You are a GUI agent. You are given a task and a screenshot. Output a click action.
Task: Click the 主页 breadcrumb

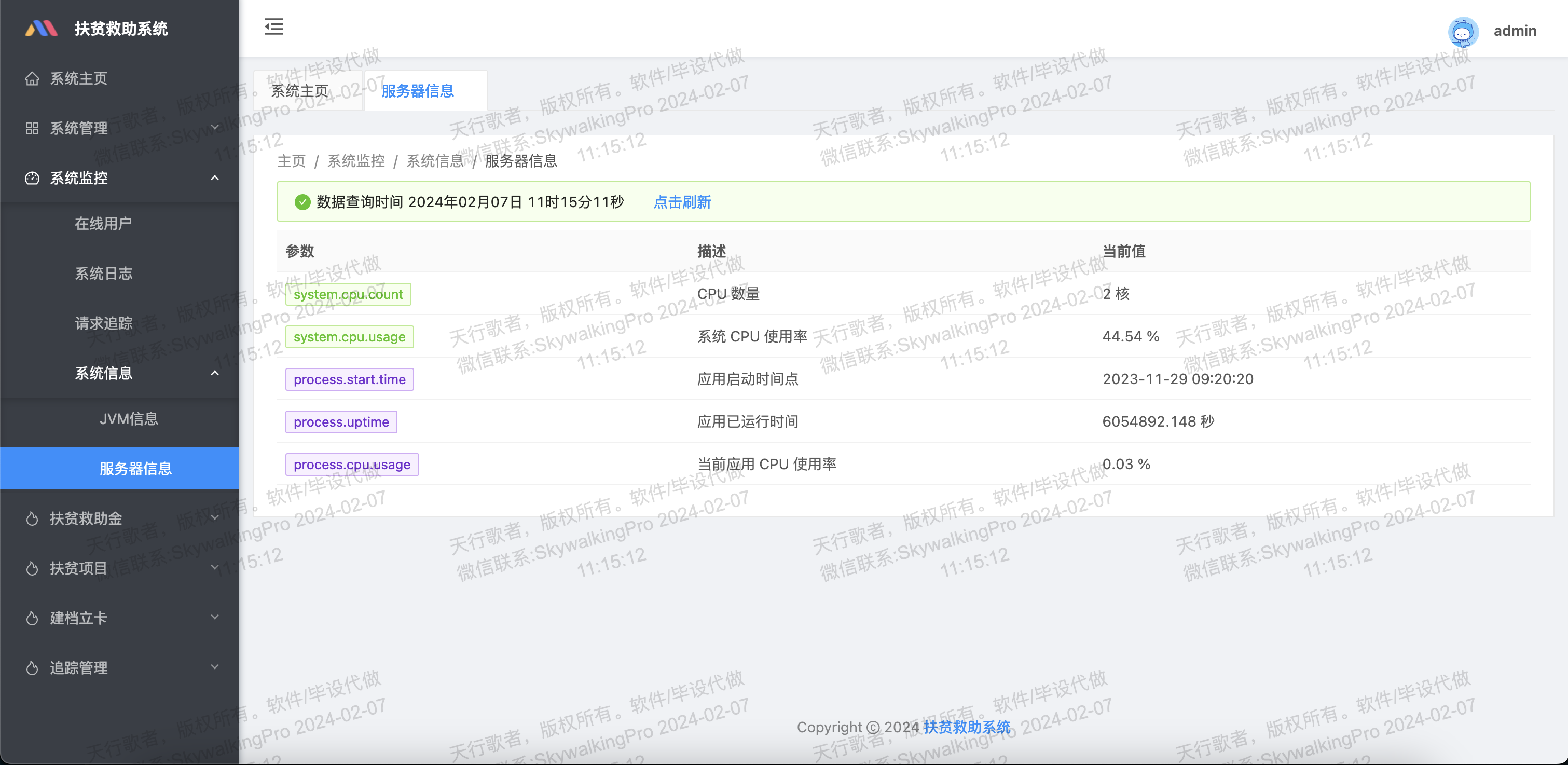pyautogui.click(x=292, y=161)
